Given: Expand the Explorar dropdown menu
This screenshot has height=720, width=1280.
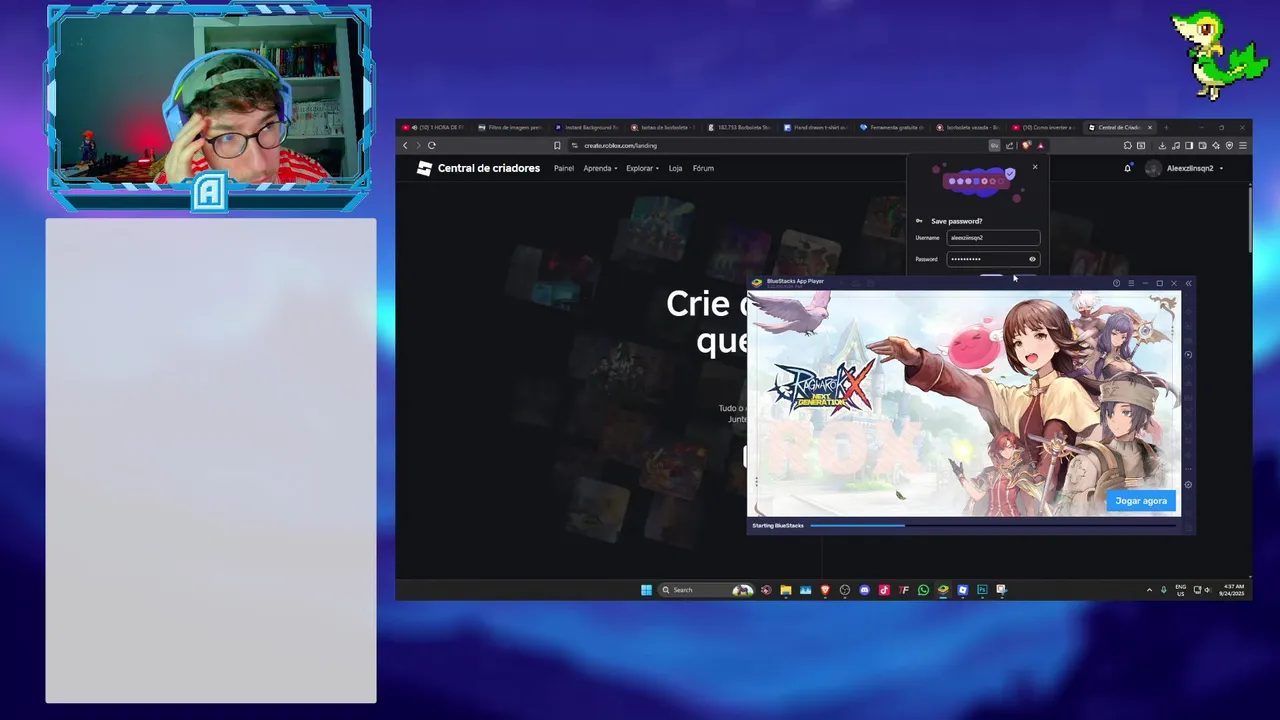Looking at the screenshot, I should click(x=643, y=168).
